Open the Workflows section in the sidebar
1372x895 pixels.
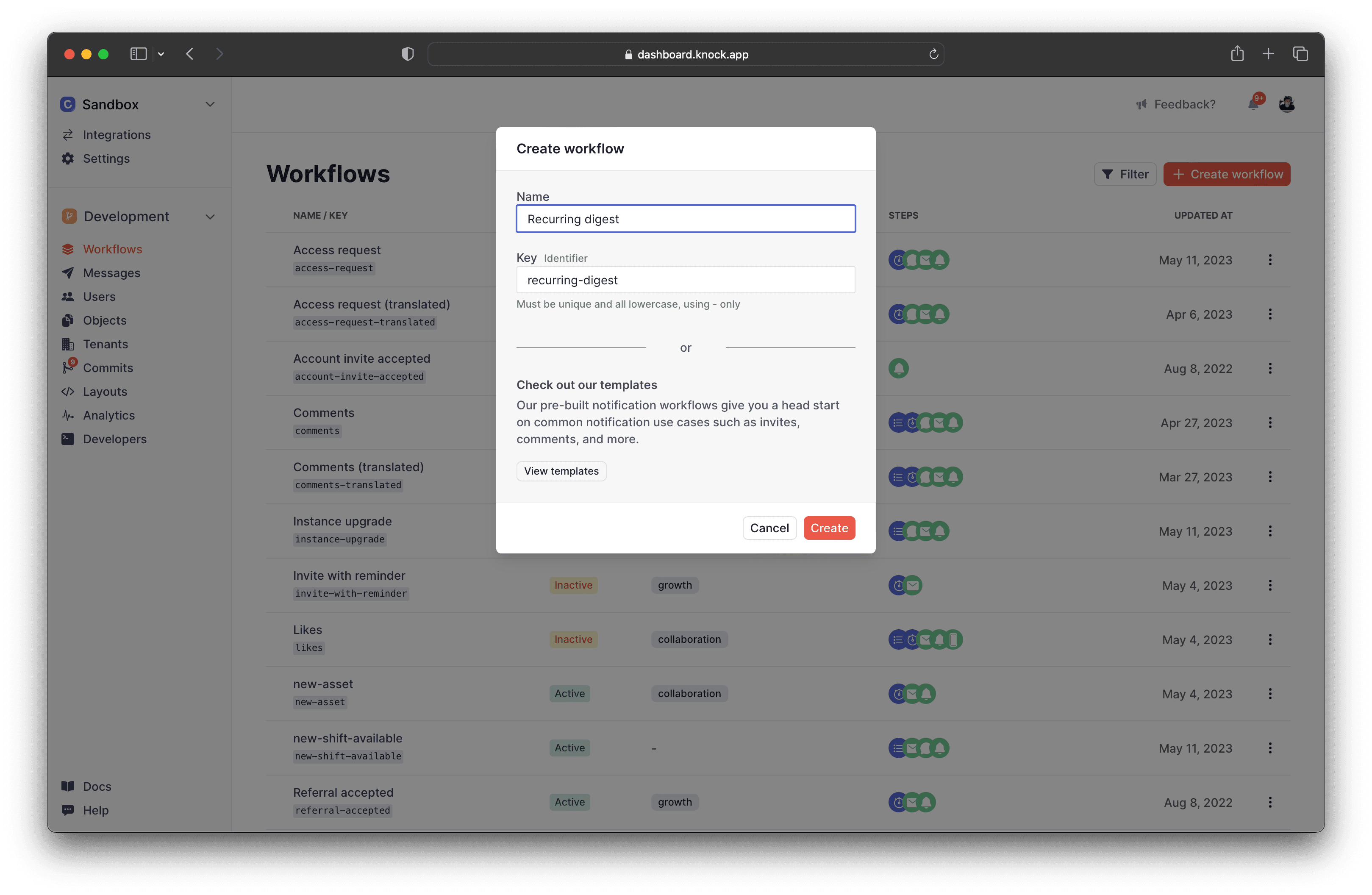[x=112, y=249]
